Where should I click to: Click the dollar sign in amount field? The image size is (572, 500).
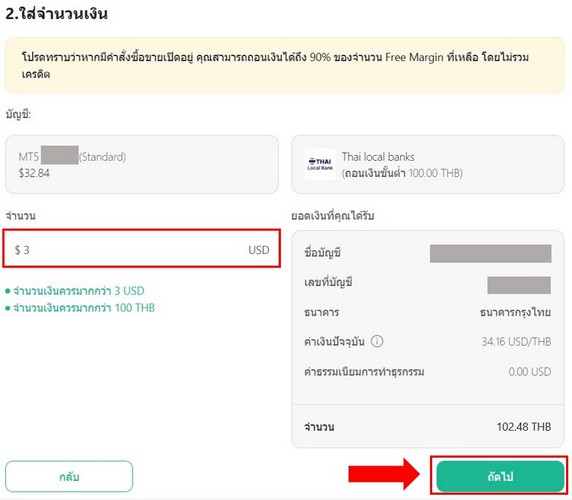(18, 250)
